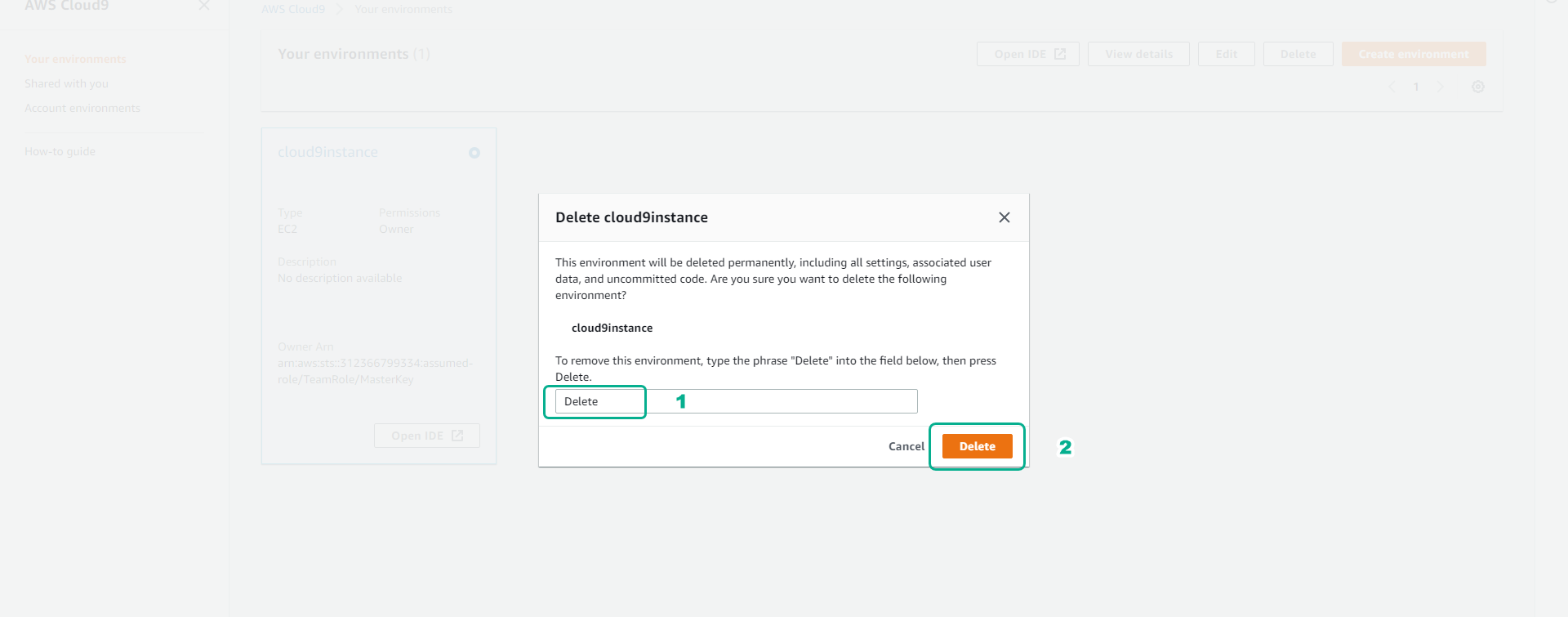
Task: Click the EC2 type value on card
Action: (287, 229)
